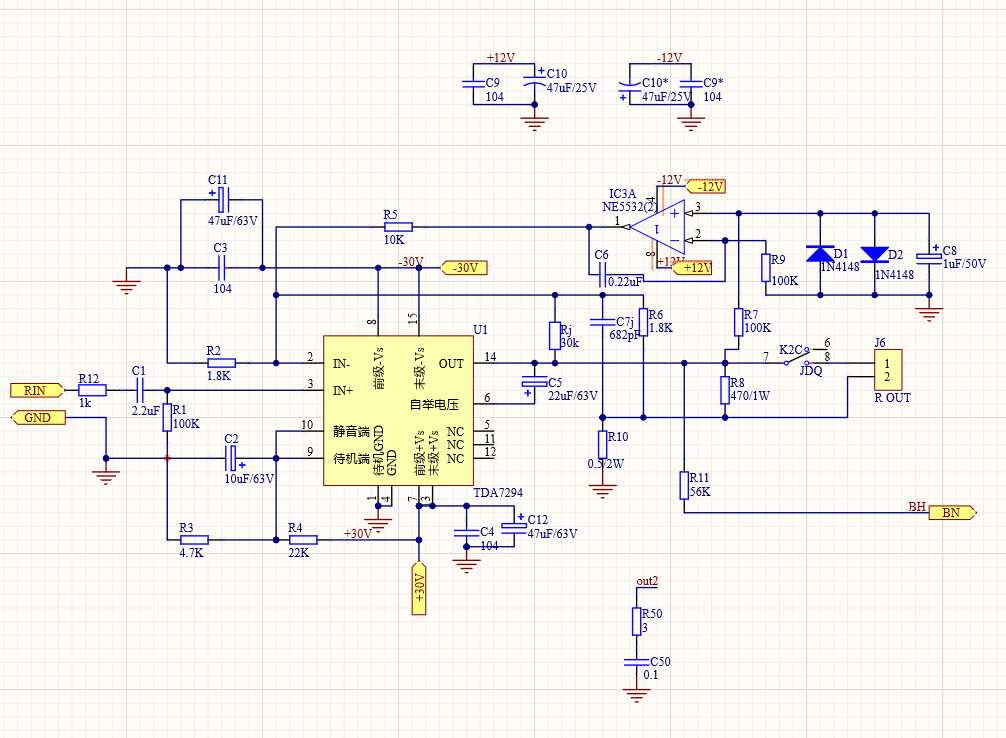The height and width of the screenshot is (738, 1006).
Task: Click resistor R50 under out2 label
Action: click(636, 622)
